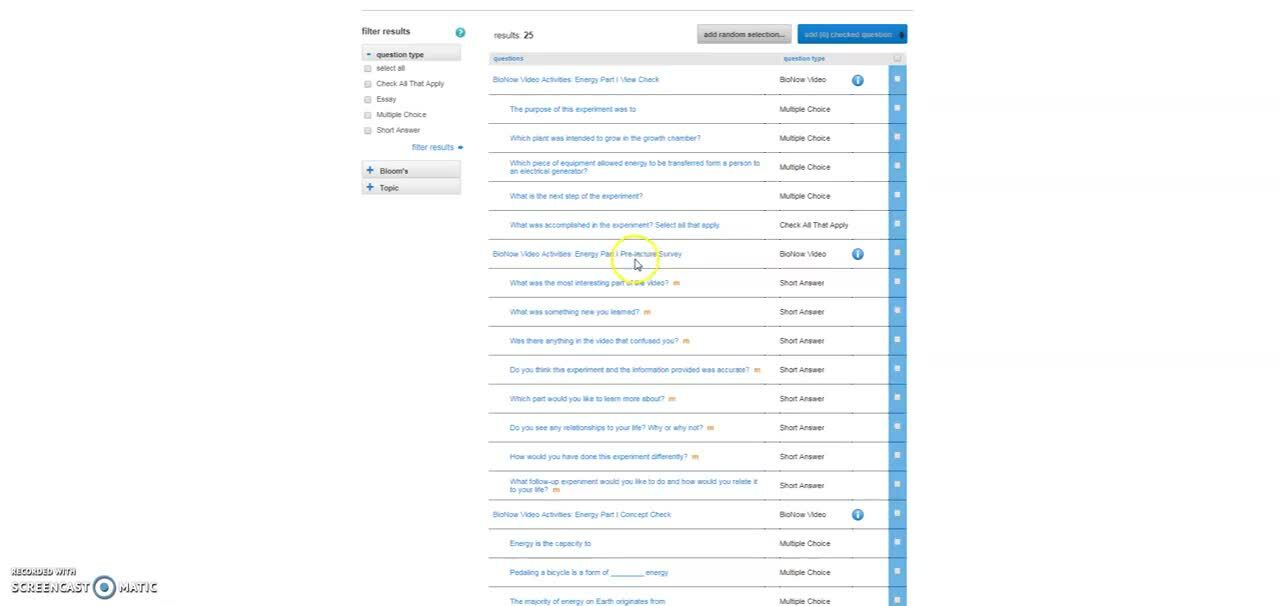Collapse the question type filter section

pyautogui.click(x=369, y=55)
